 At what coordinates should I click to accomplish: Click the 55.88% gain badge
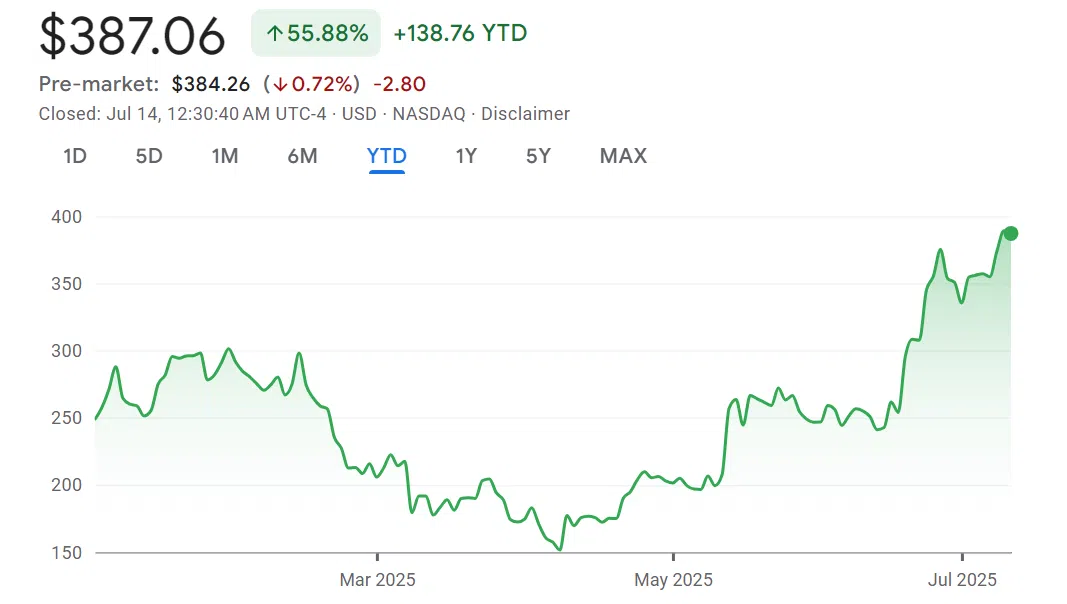(316, 33)
